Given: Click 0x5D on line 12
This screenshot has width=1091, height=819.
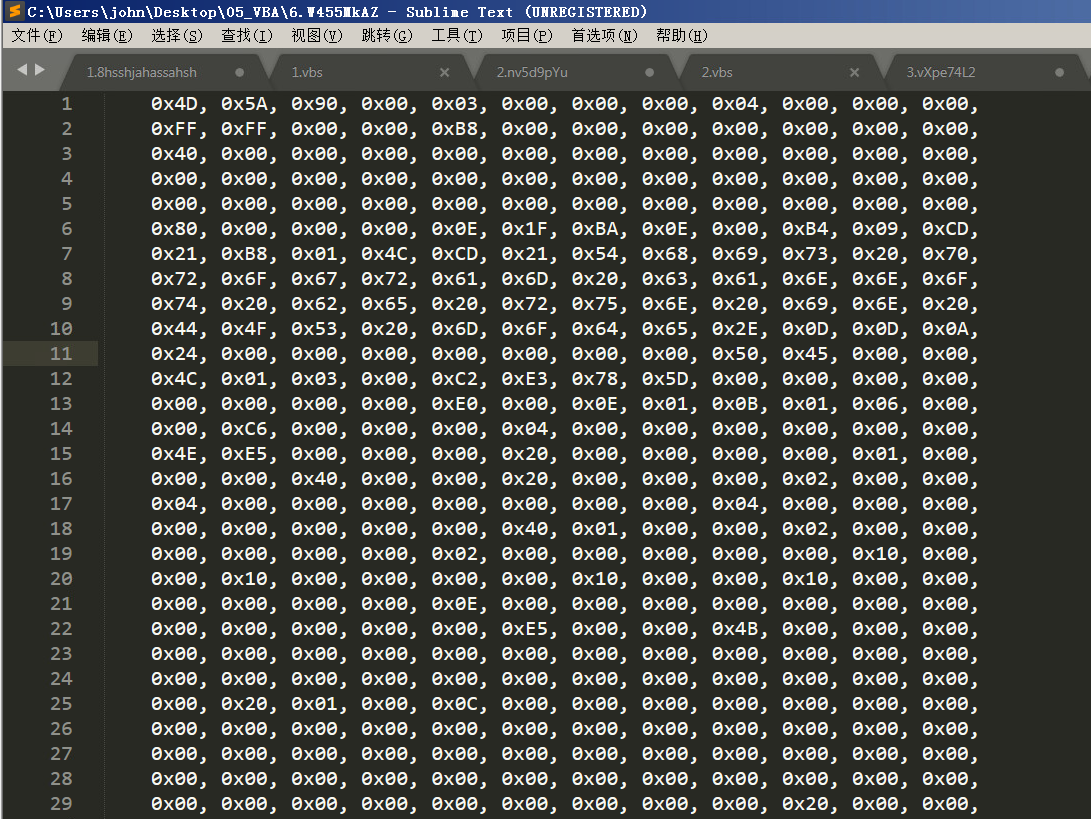Looking at the screenshot, I should click(x=666, y=379).
